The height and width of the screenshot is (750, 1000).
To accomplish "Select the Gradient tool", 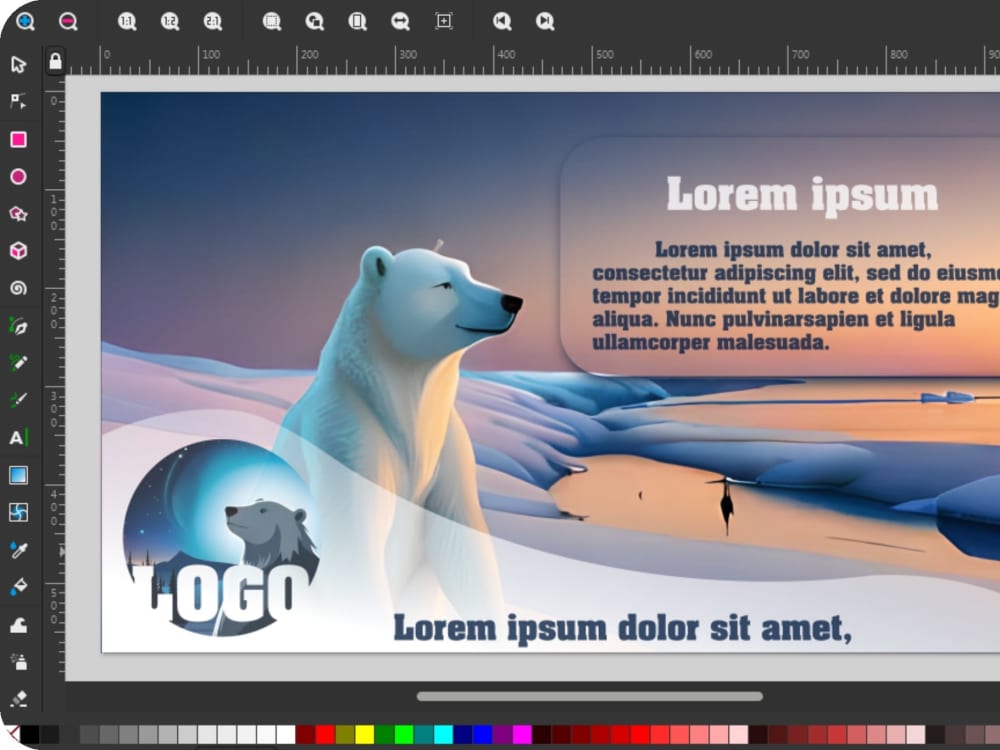I will [18, 475].
